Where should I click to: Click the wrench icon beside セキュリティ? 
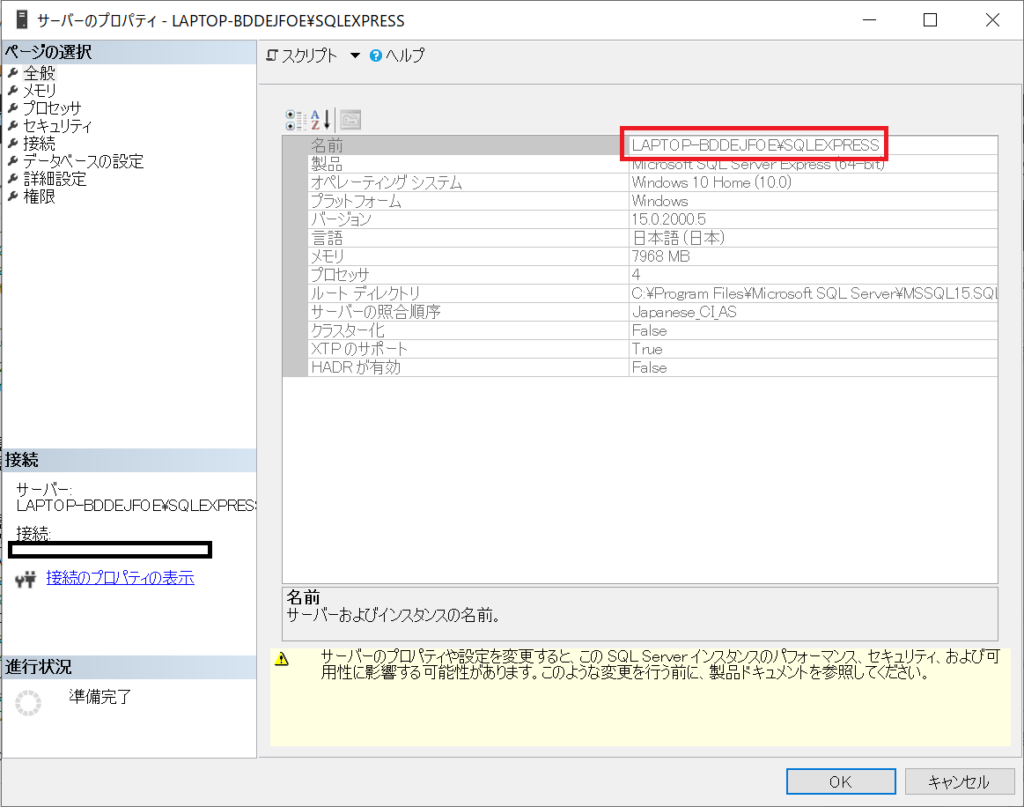[14, 124]
